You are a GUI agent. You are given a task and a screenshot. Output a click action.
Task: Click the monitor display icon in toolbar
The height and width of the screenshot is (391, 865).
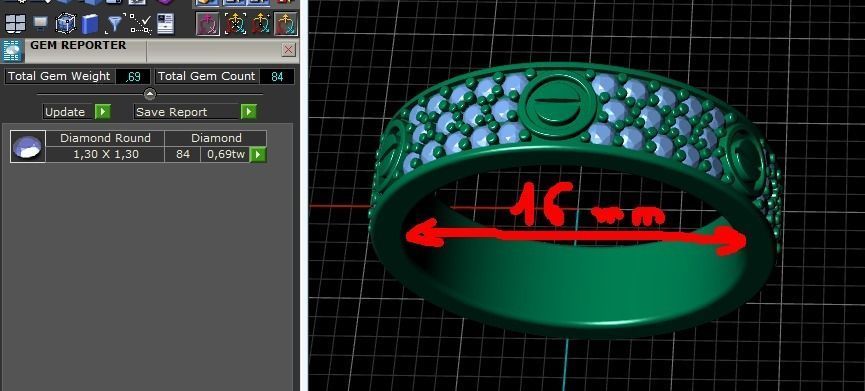tap(40, 23)
